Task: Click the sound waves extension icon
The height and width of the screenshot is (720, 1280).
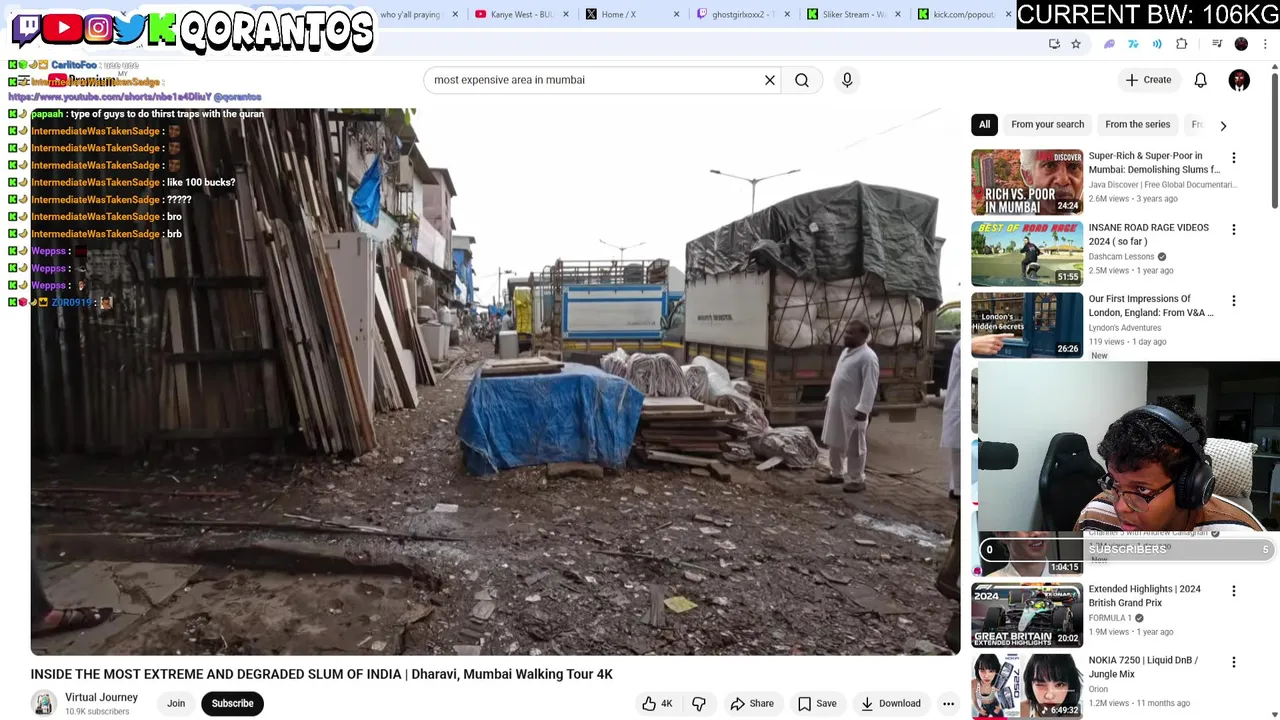Action: click(x=1157, y=44)
